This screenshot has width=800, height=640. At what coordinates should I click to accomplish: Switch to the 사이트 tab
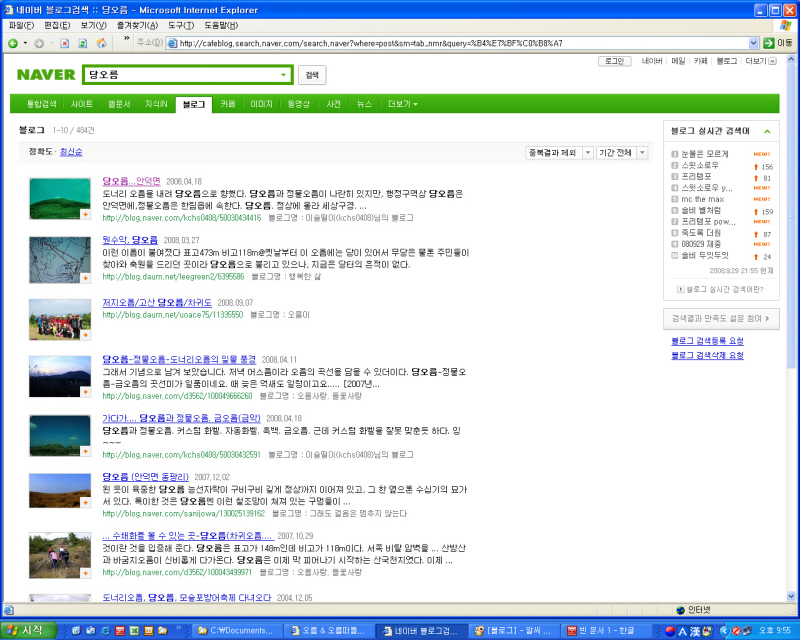click(x=82, y=104)
